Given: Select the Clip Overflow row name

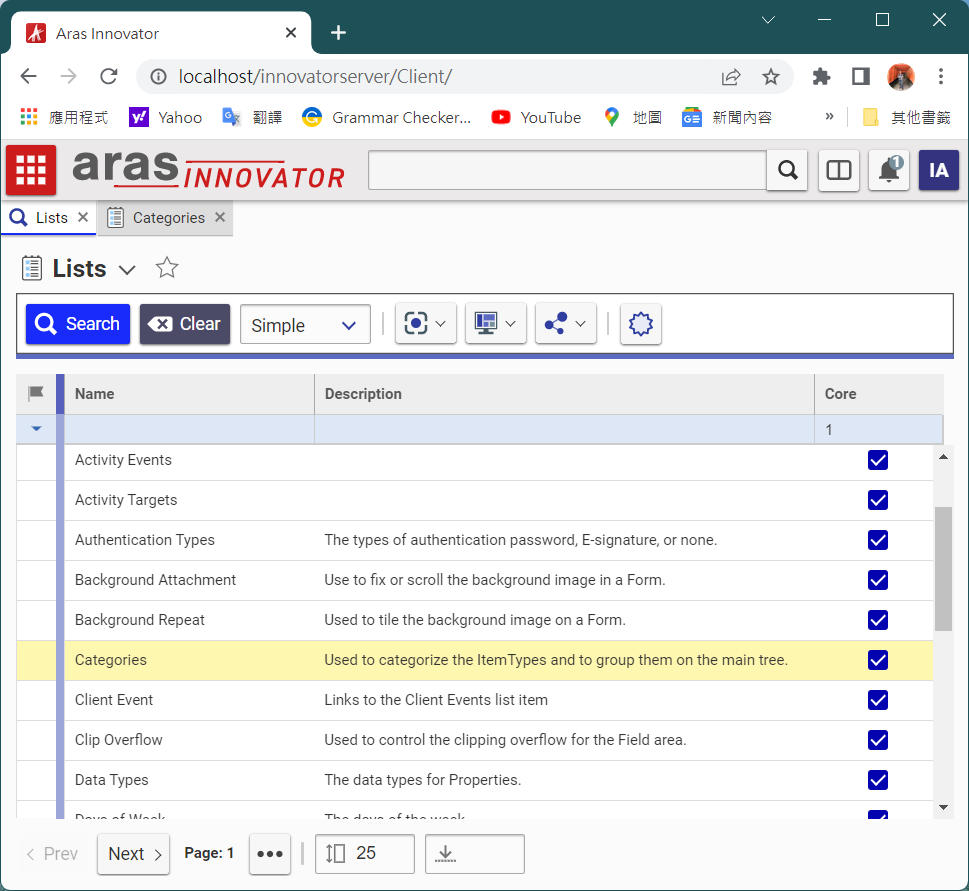Looking at the screenshot, I should pyautogui.click(x=119, y=740).
